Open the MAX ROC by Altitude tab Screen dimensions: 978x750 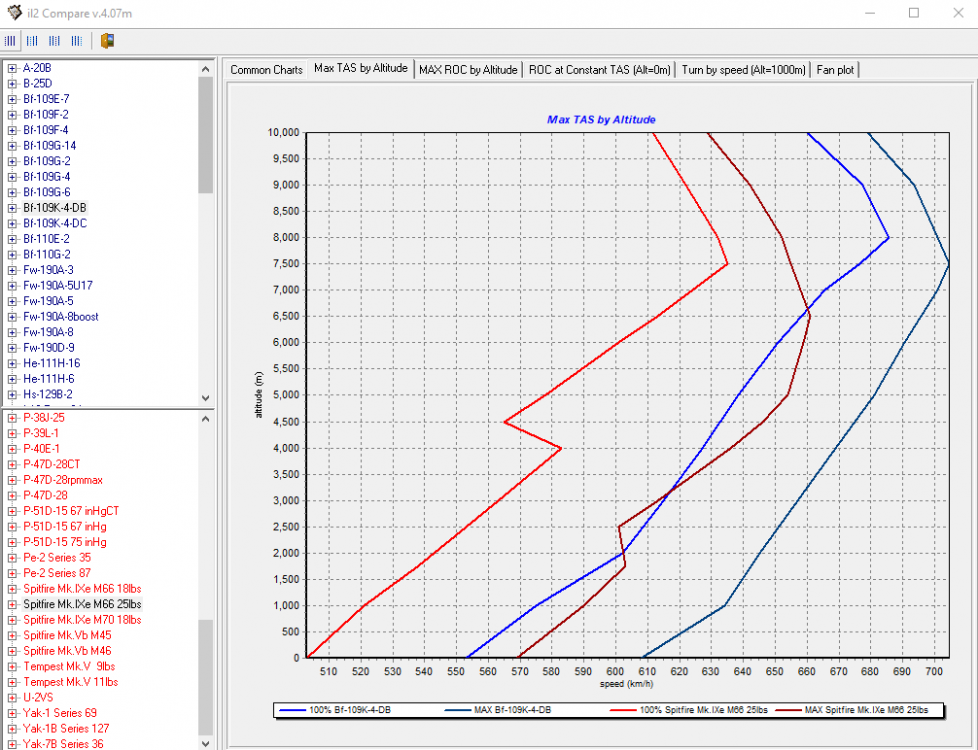tap(468, 70)
